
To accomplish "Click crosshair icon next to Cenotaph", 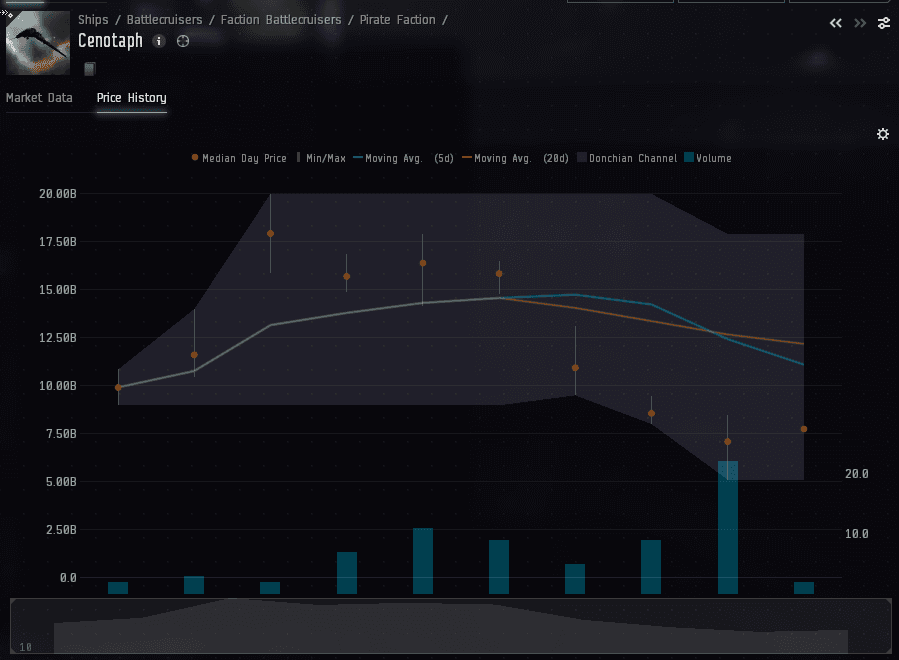I will click(183, 41).
